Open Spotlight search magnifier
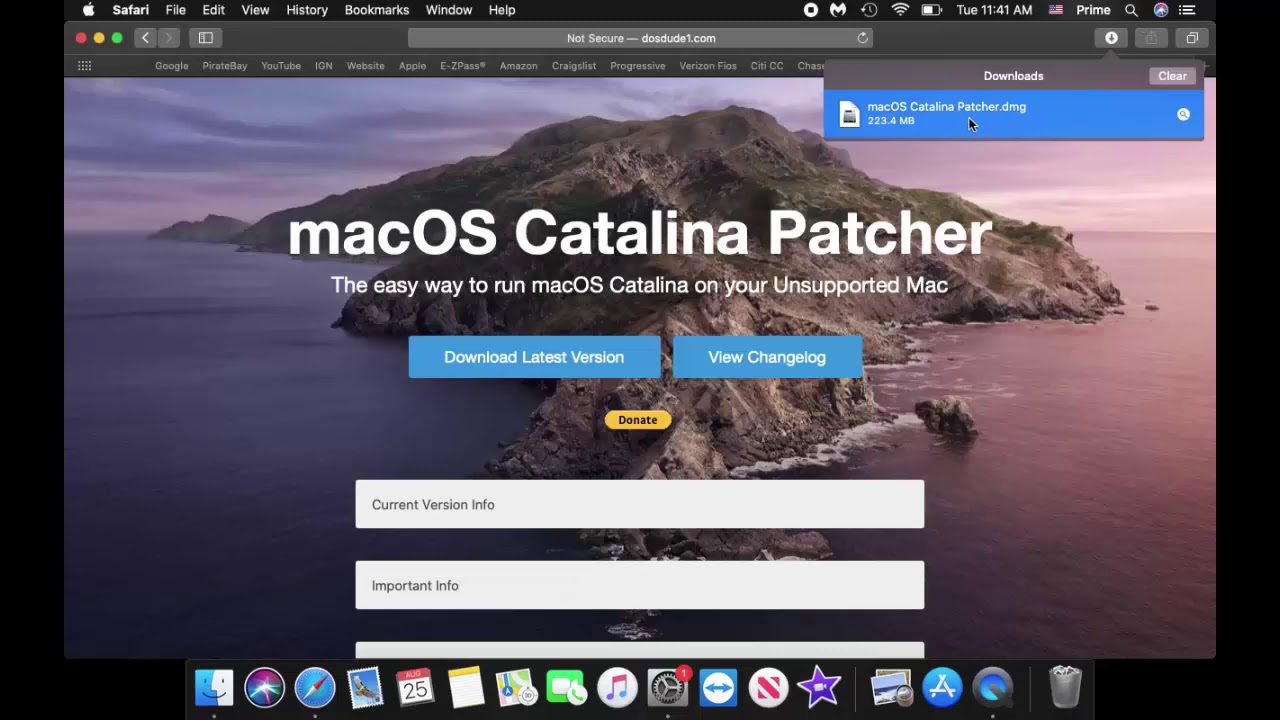Screen dimensions: 1280x720 (1131, 10)
